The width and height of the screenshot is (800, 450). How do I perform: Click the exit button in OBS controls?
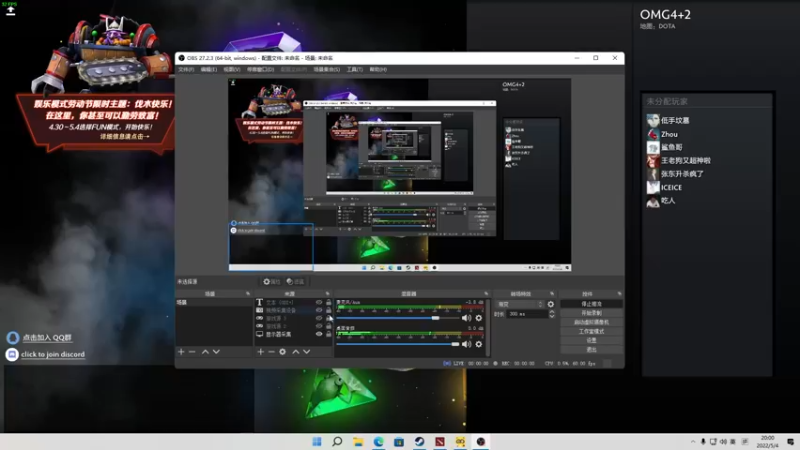coord(591,349)
